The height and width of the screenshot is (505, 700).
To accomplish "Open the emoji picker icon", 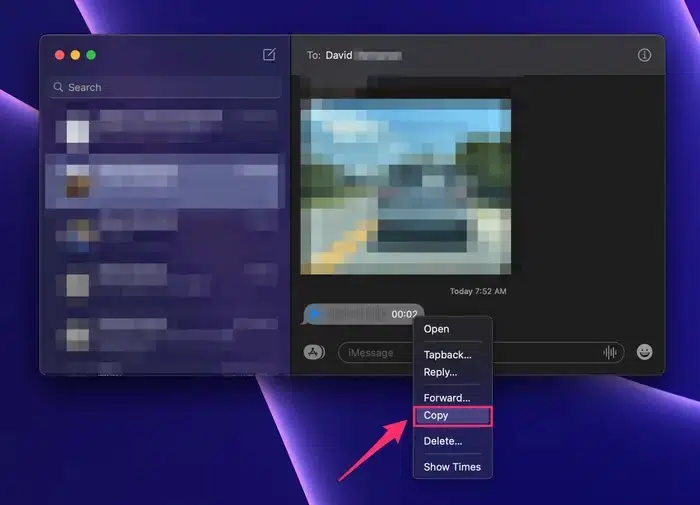I will [x=645, y=352].
